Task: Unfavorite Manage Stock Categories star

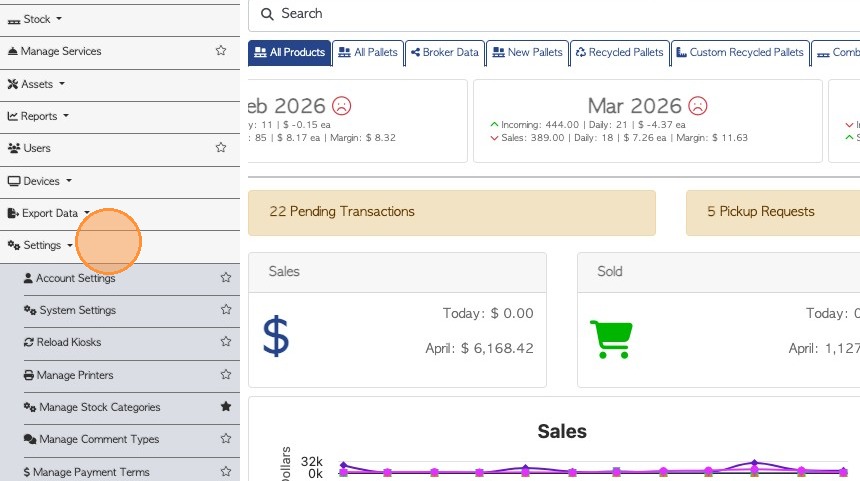Action: click(226, 407)
